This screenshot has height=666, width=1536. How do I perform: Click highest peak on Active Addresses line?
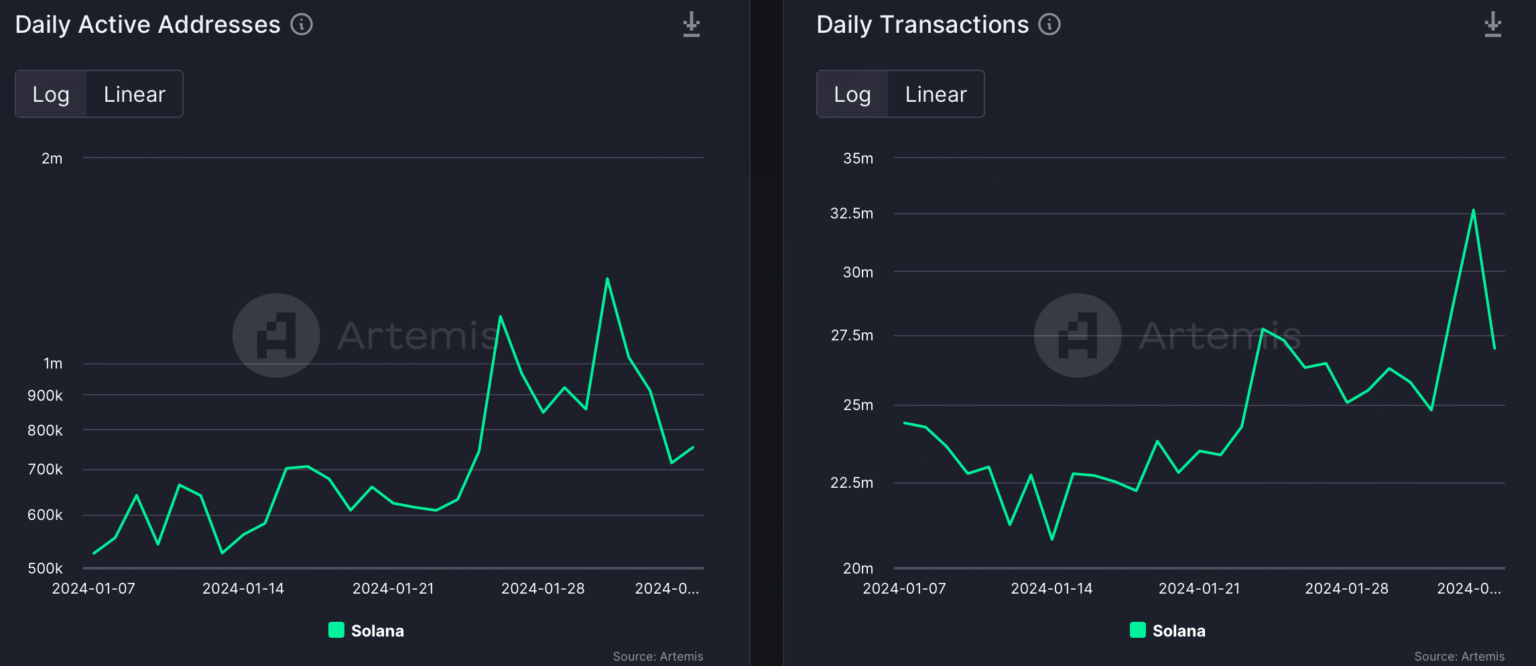(607, 279)
